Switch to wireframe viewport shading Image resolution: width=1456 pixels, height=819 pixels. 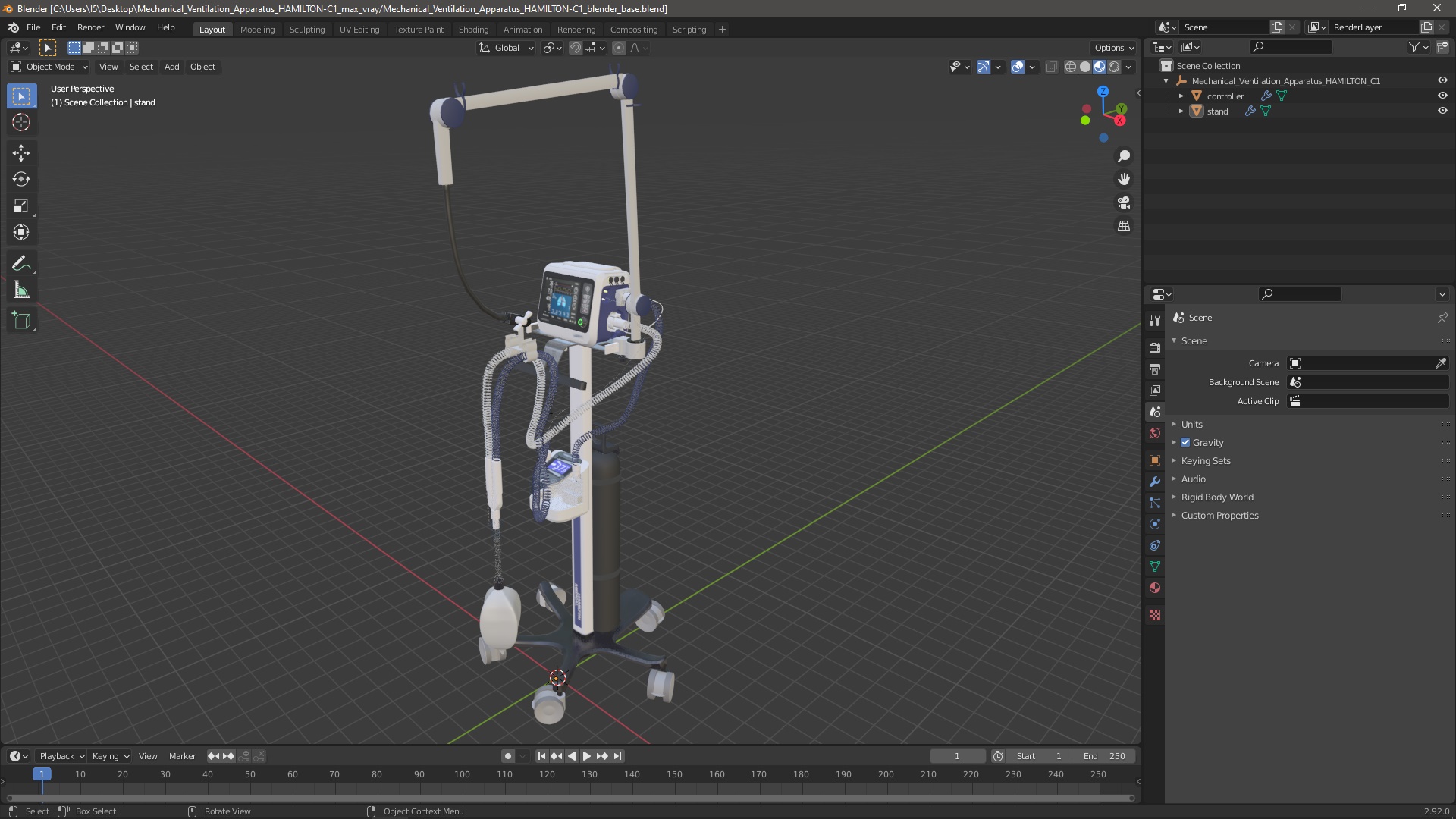tap(1070, 67)
